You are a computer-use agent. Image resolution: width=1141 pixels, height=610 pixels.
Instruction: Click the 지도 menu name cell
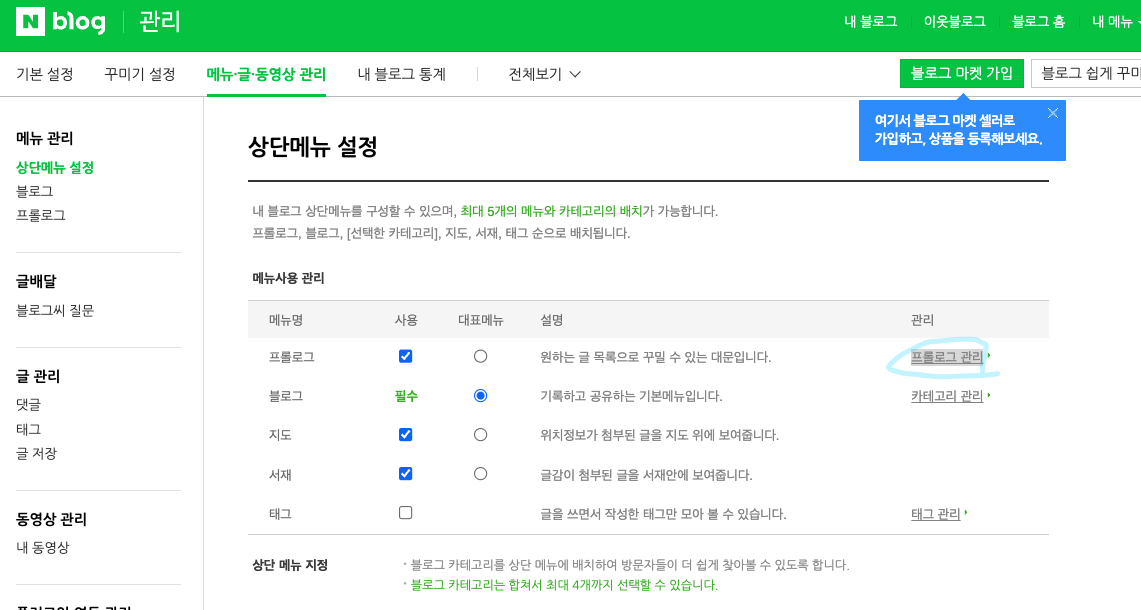point(280,435)
